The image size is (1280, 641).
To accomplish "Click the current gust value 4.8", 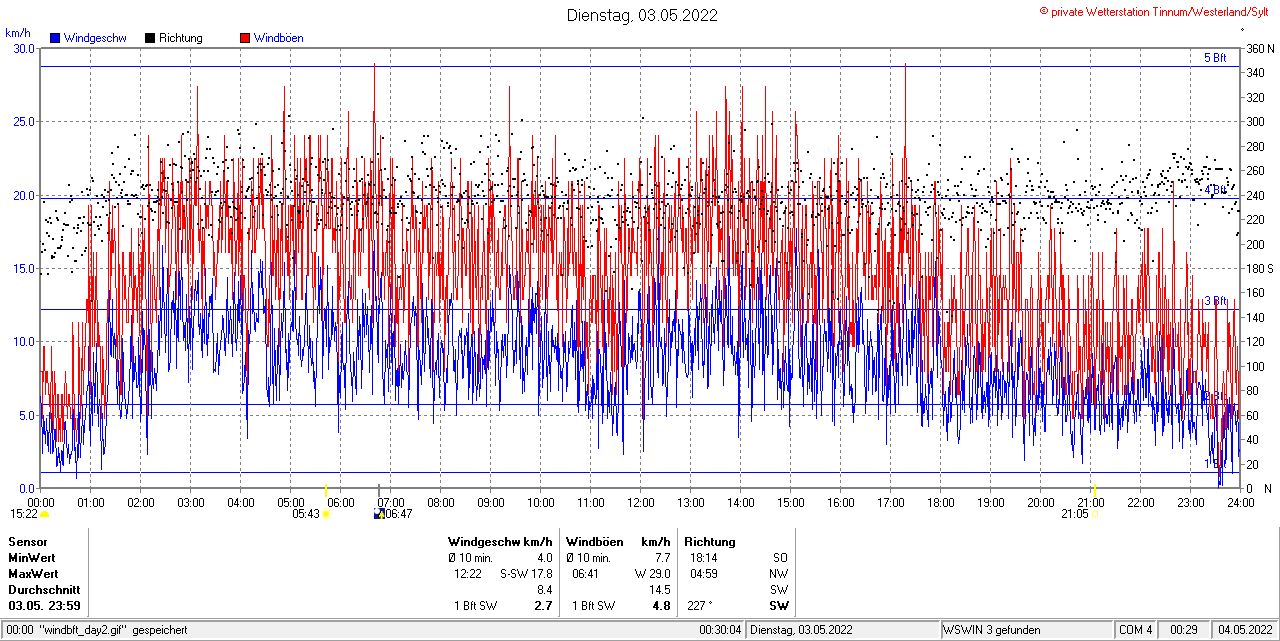I will tap(662, 605).
